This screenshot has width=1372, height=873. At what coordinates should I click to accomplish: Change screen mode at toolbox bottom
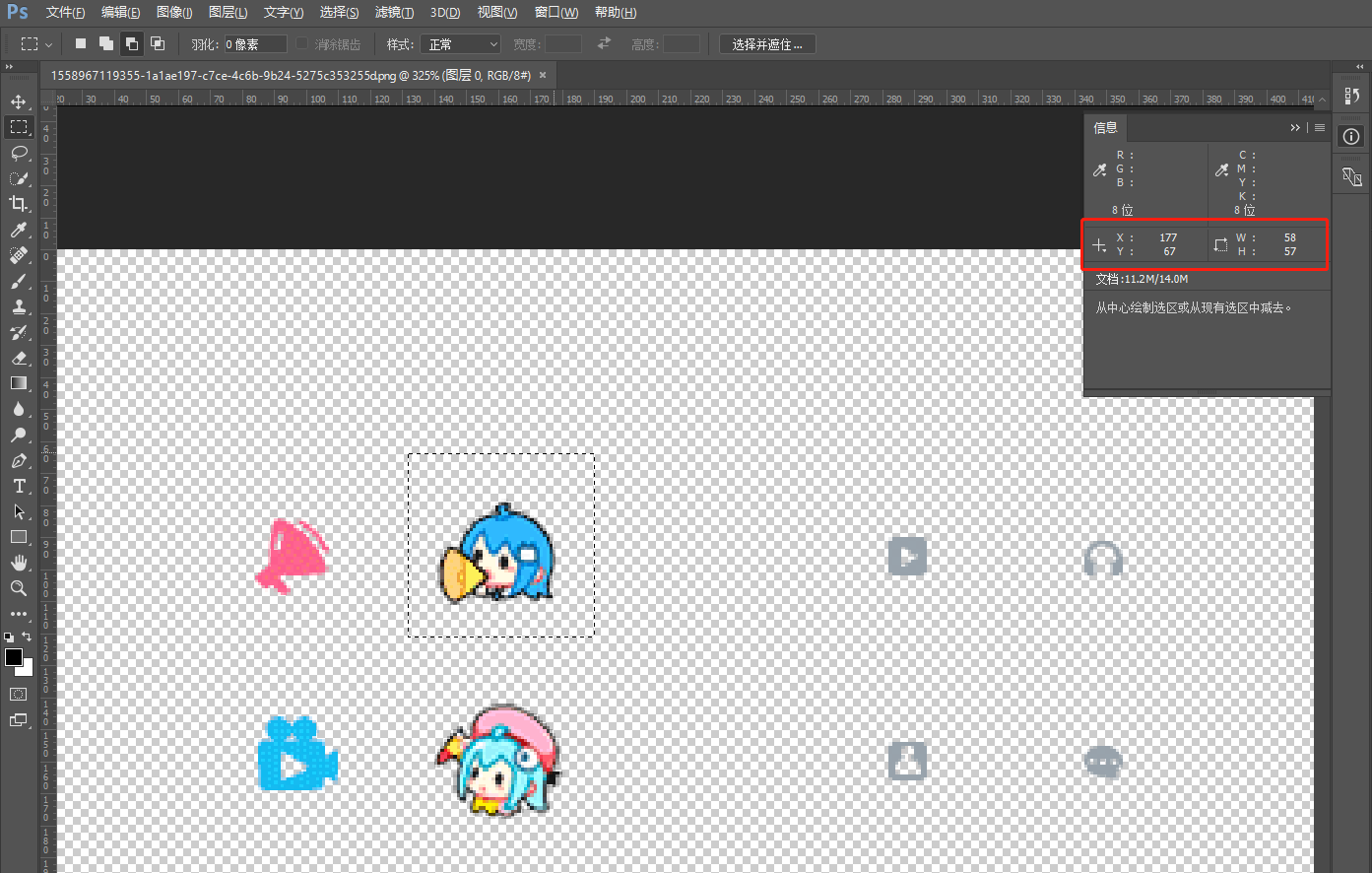[x=19, y=720]
